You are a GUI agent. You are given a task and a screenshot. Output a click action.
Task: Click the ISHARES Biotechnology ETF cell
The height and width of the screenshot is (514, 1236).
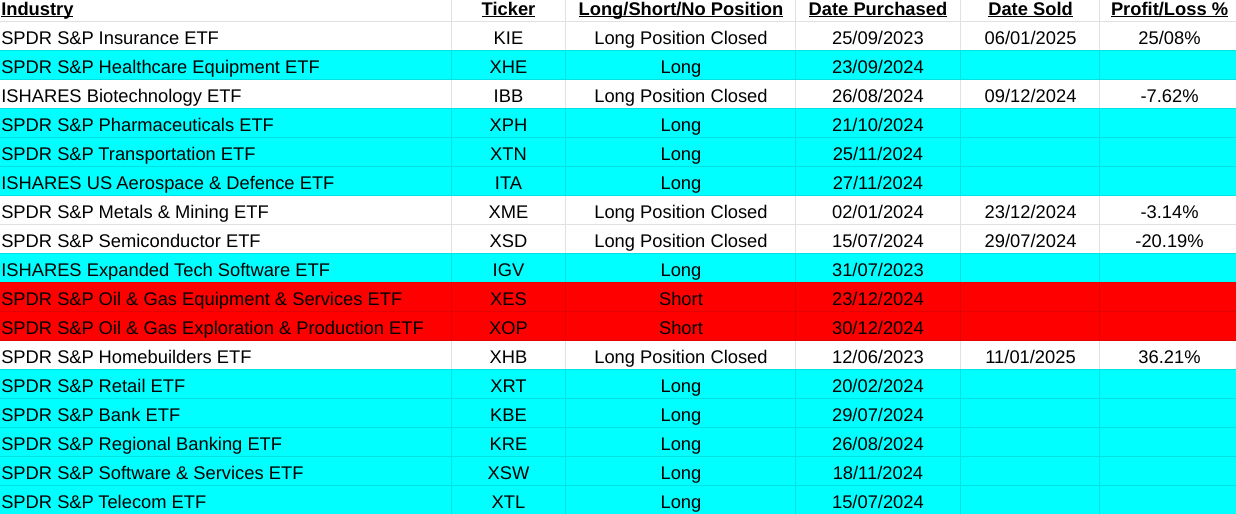(121, 96)
